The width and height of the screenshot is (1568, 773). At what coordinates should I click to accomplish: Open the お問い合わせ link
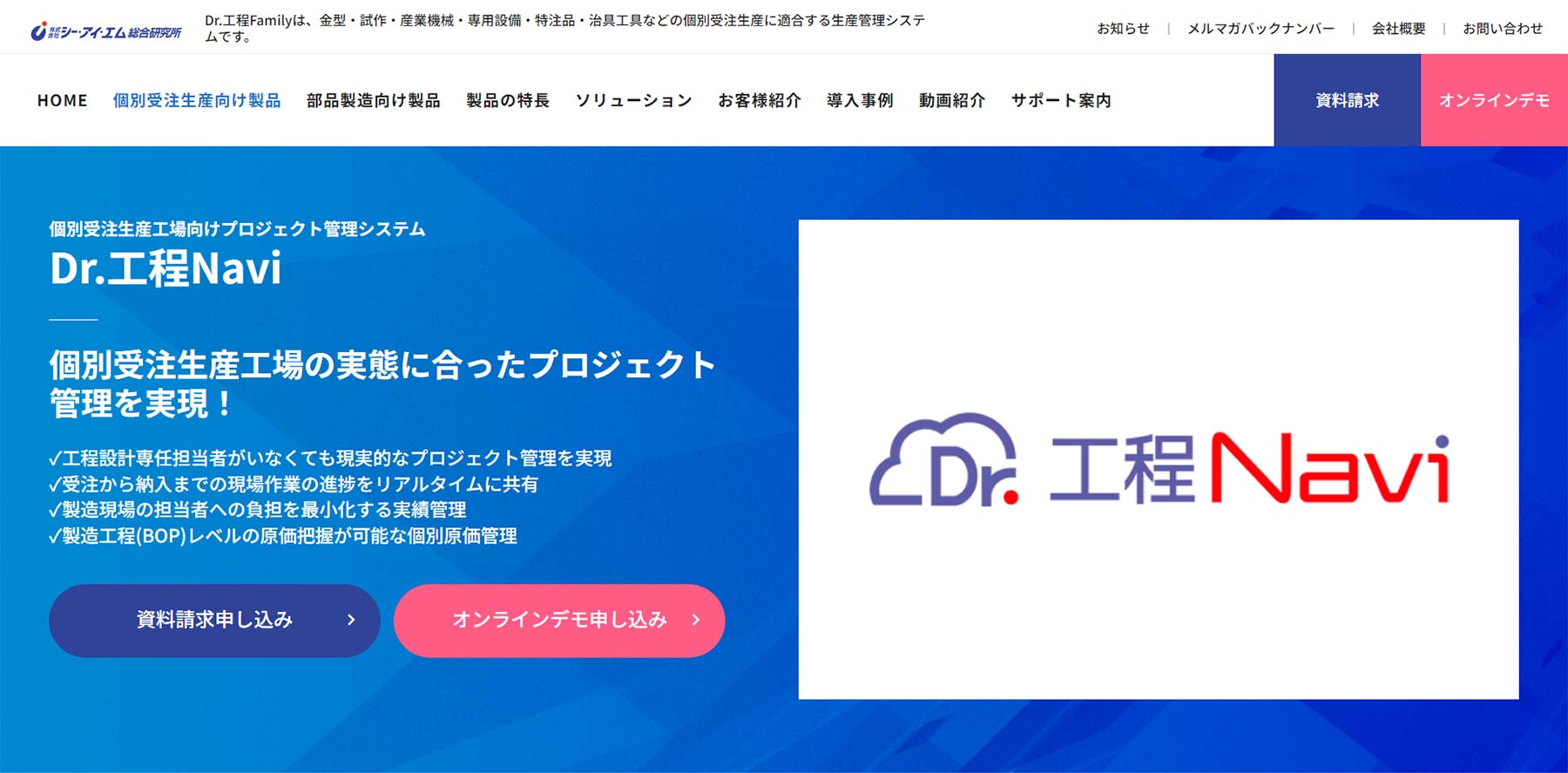pos(1503,29)
